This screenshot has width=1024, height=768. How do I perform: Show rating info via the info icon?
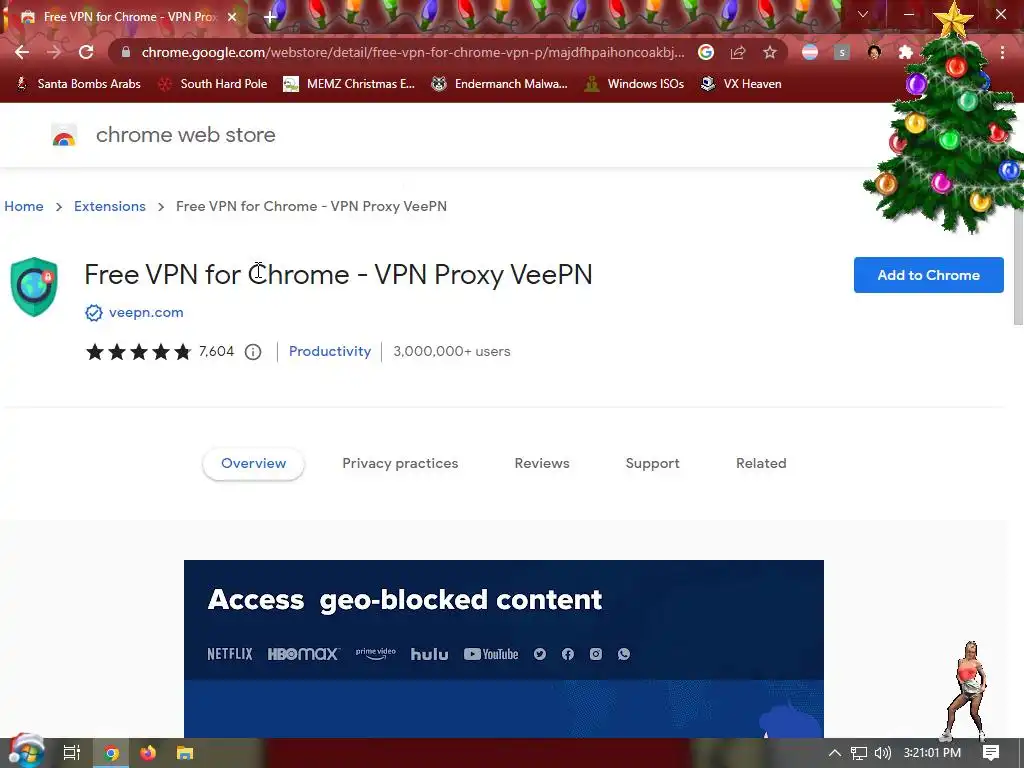(x=253, y=352)
